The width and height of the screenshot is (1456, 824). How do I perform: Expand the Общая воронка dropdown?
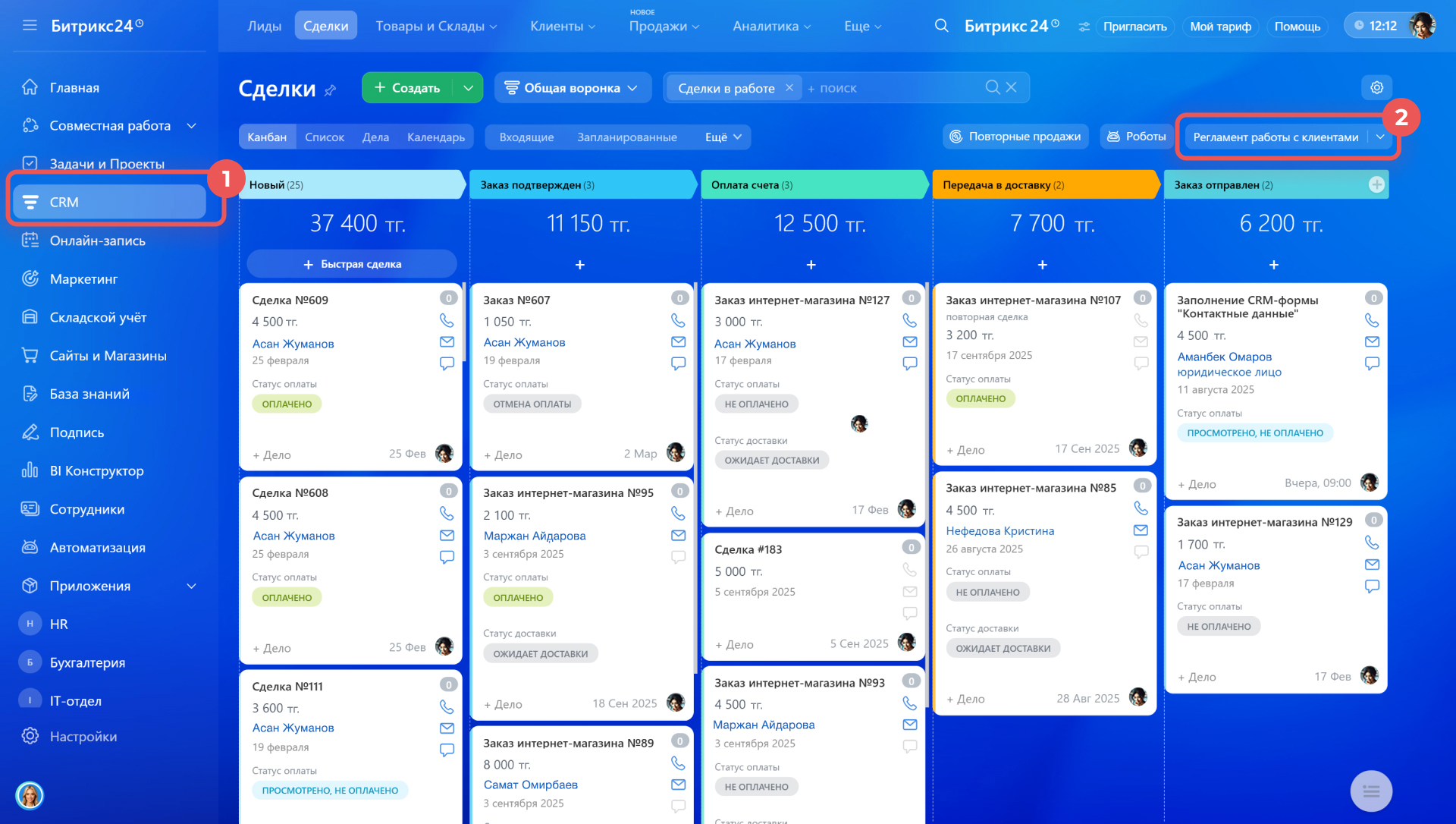[x=573, y=87]
